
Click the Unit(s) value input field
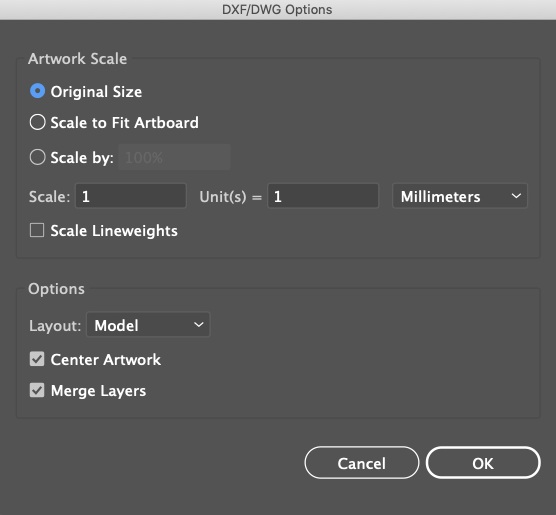323,196
